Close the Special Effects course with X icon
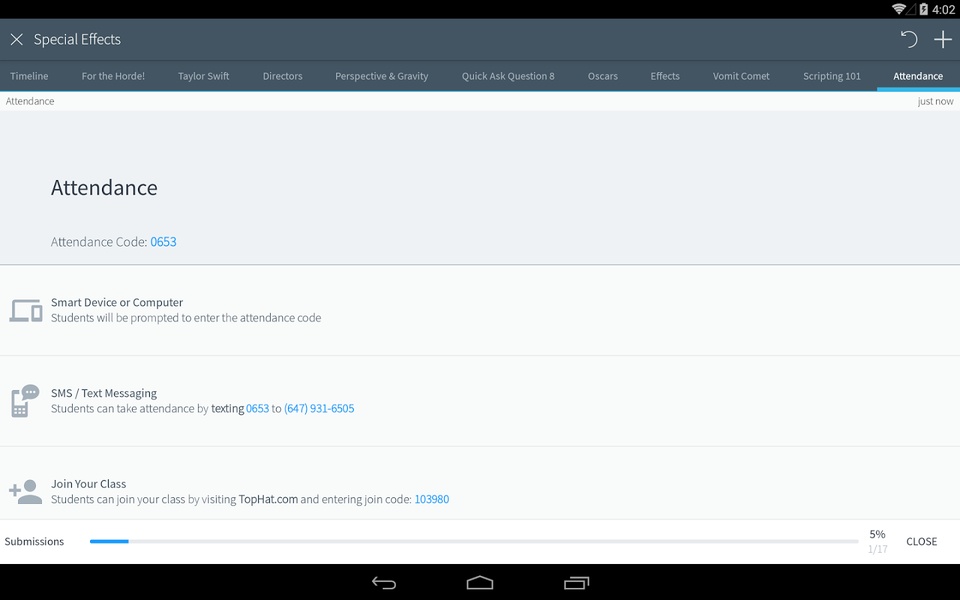This screenshot has width=960, height=600. 17,40
